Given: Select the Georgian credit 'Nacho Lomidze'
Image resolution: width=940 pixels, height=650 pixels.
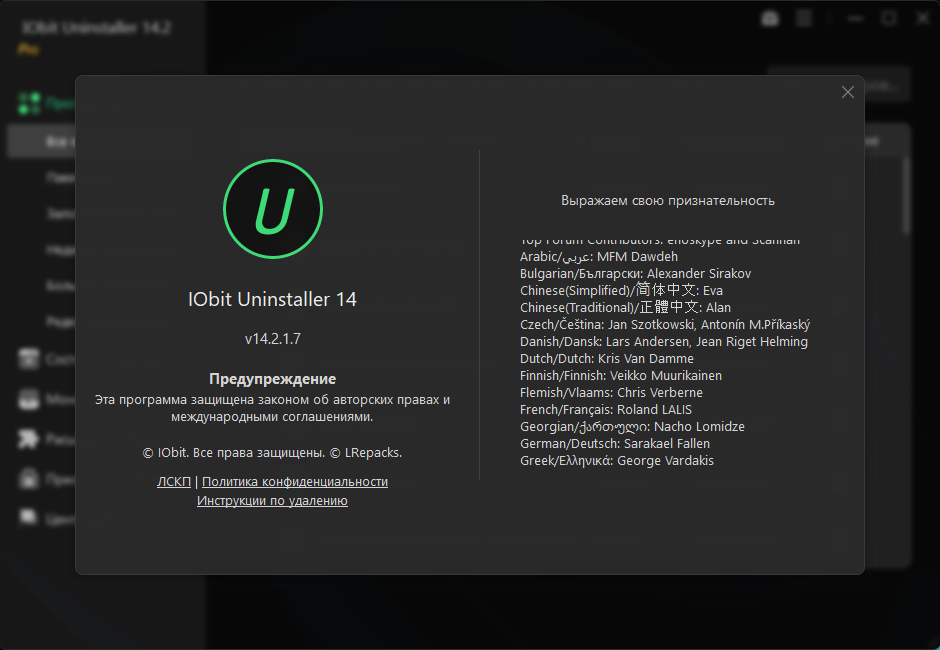Looking at the screenshot, I should click(632, 427).
